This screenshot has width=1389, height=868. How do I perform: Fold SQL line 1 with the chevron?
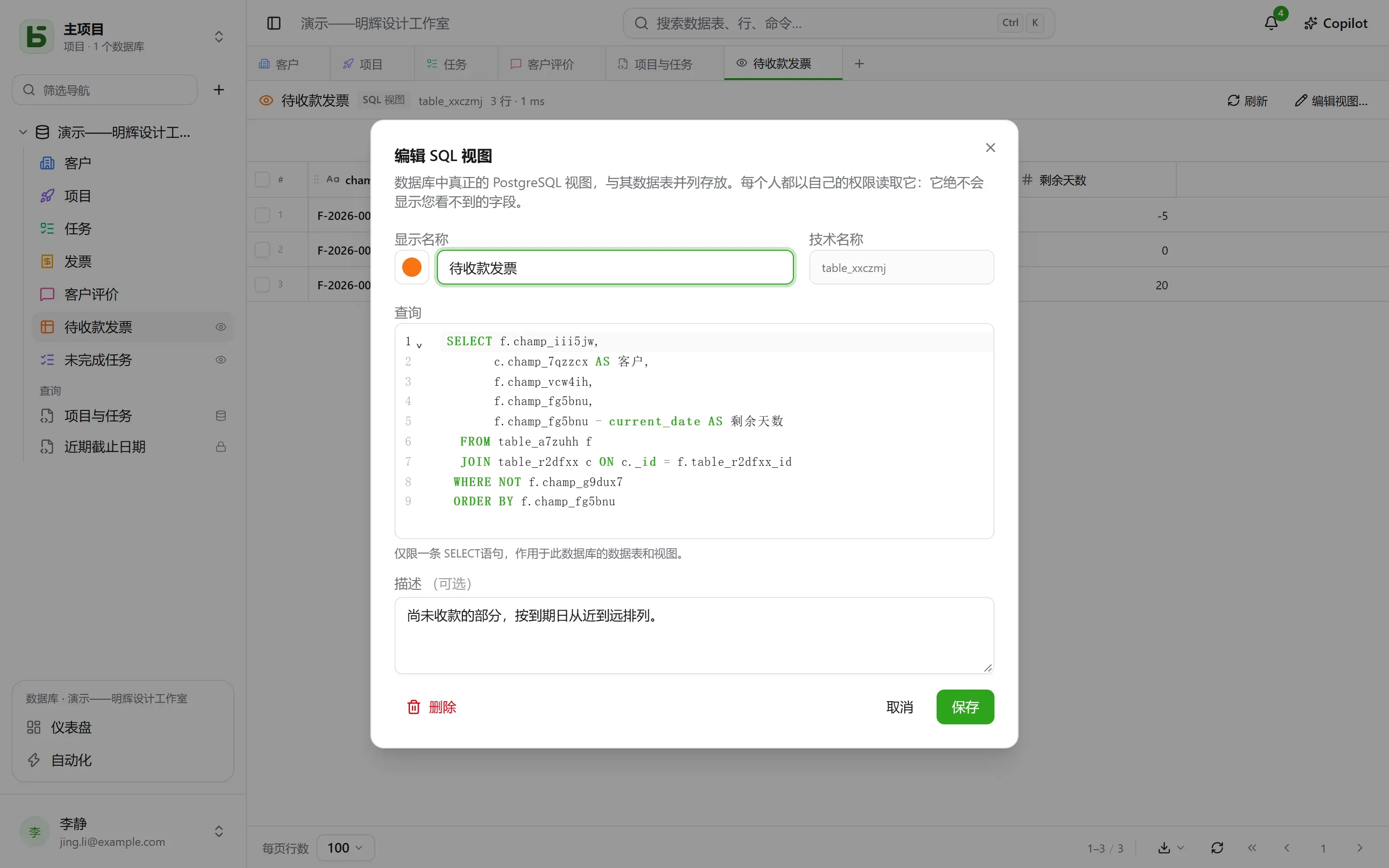[419, 345]
